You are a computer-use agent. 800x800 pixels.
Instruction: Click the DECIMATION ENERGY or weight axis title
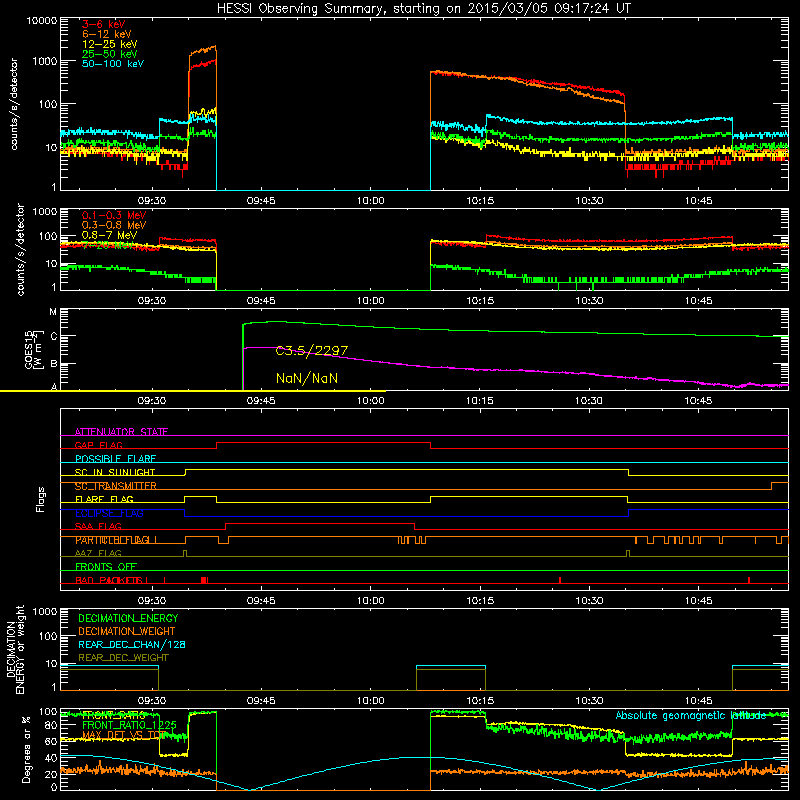(x=15, y=649)
